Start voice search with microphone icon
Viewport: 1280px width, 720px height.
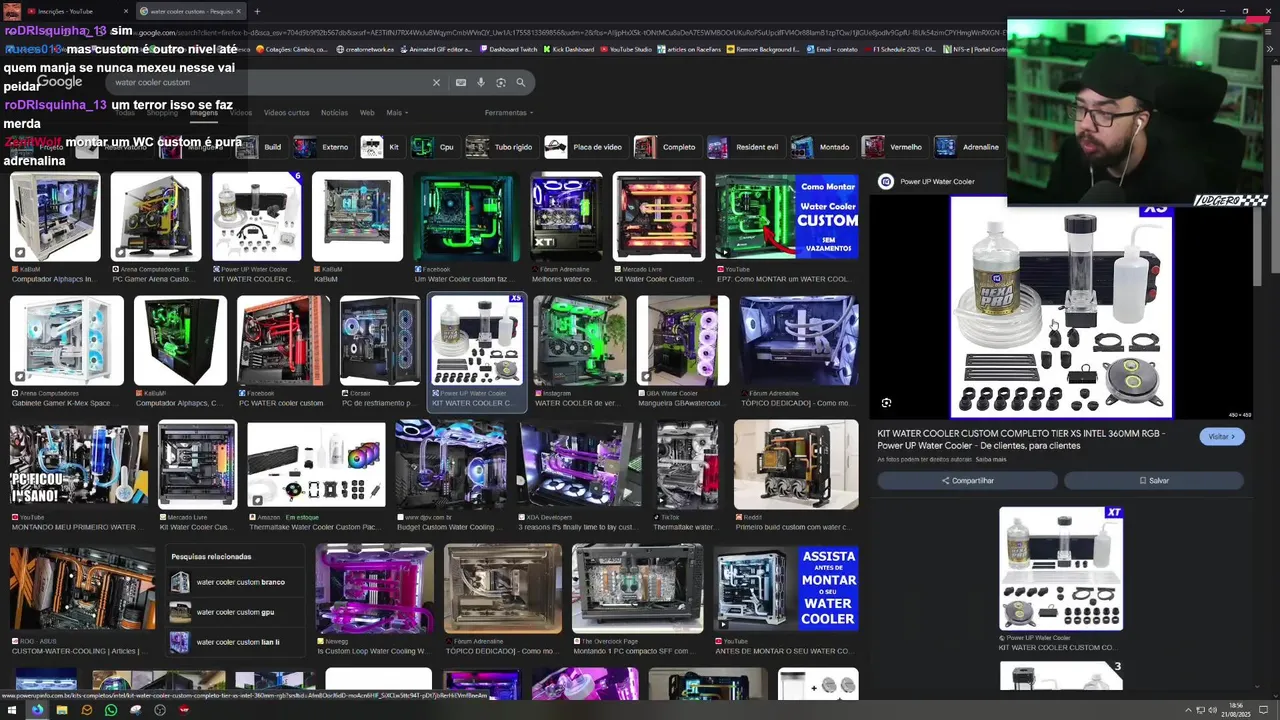(481, 83)
